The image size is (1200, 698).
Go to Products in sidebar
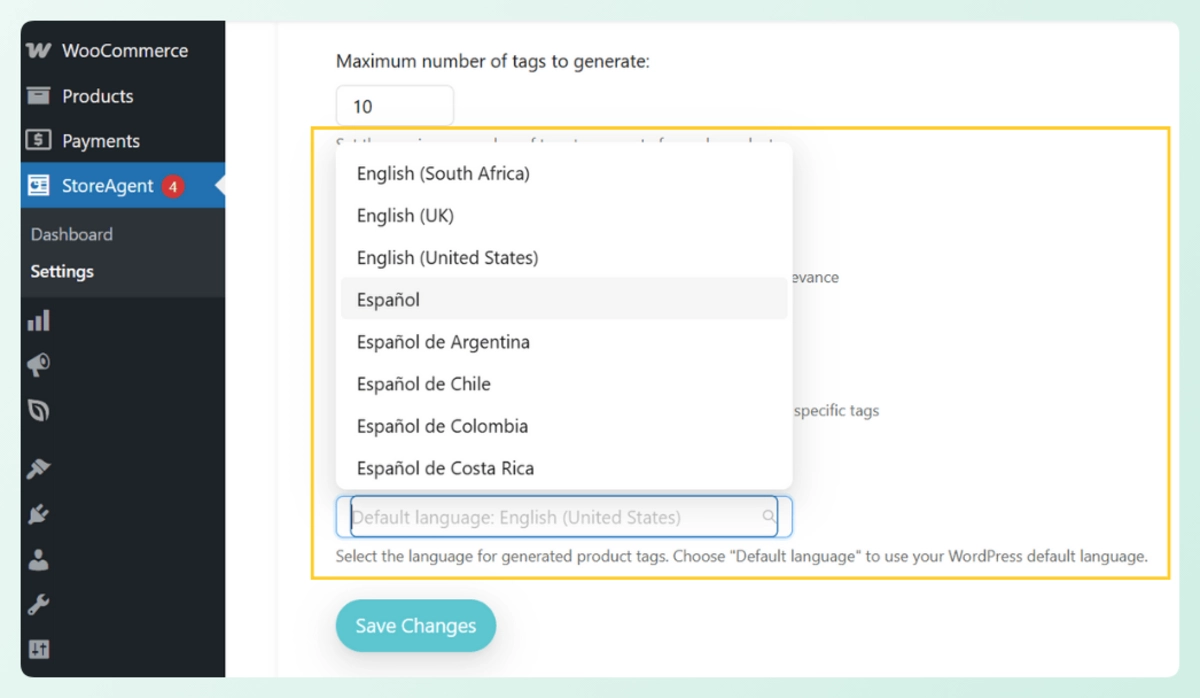[x=97, y=96]
